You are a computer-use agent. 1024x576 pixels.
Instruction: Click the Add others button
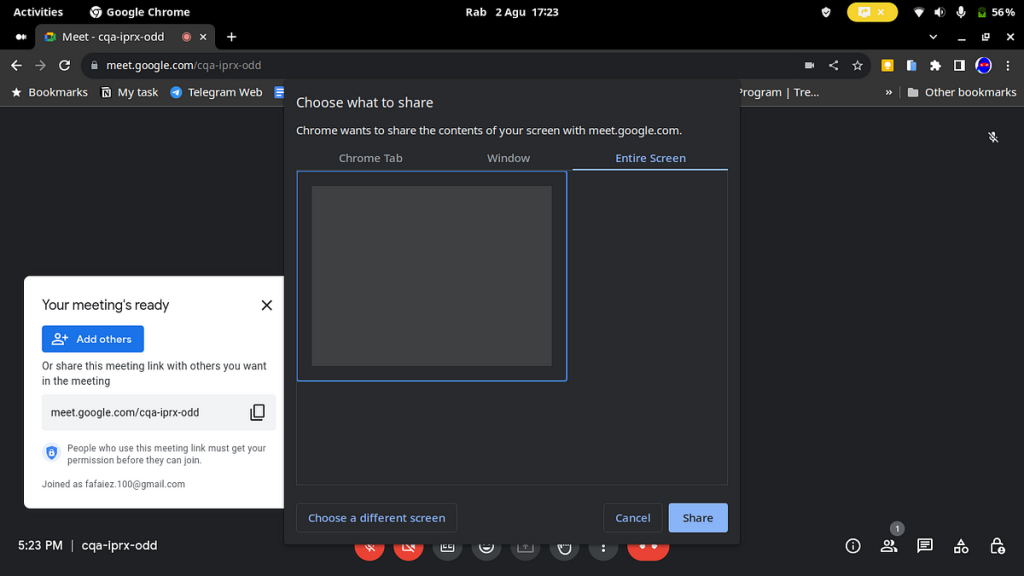pos(93,339)
